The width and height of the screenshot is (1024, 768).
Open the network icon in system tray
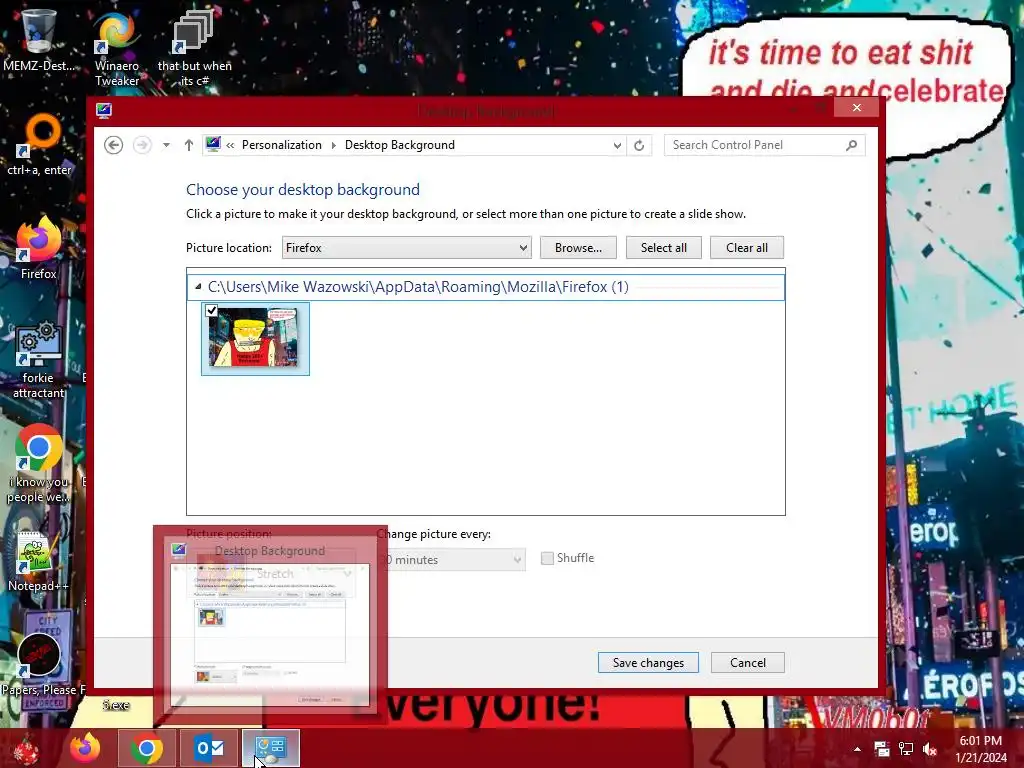pyautogui.click(x=906, y=749)
